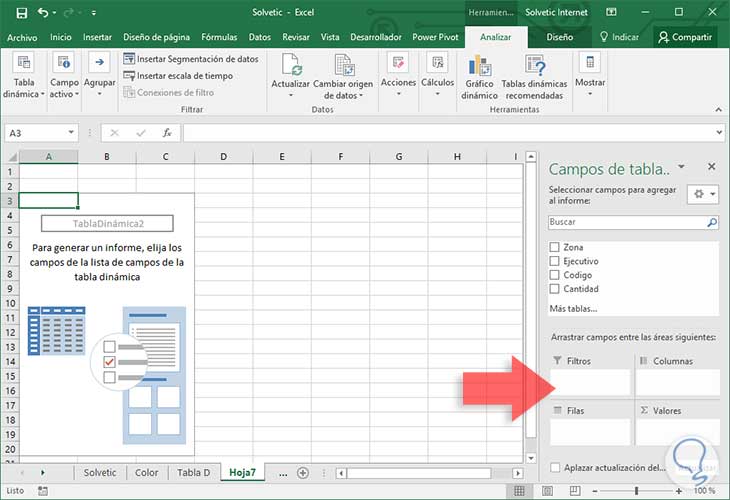
Task: Enable the Ejecutivo field checkbox
Action: pos(555,261)
